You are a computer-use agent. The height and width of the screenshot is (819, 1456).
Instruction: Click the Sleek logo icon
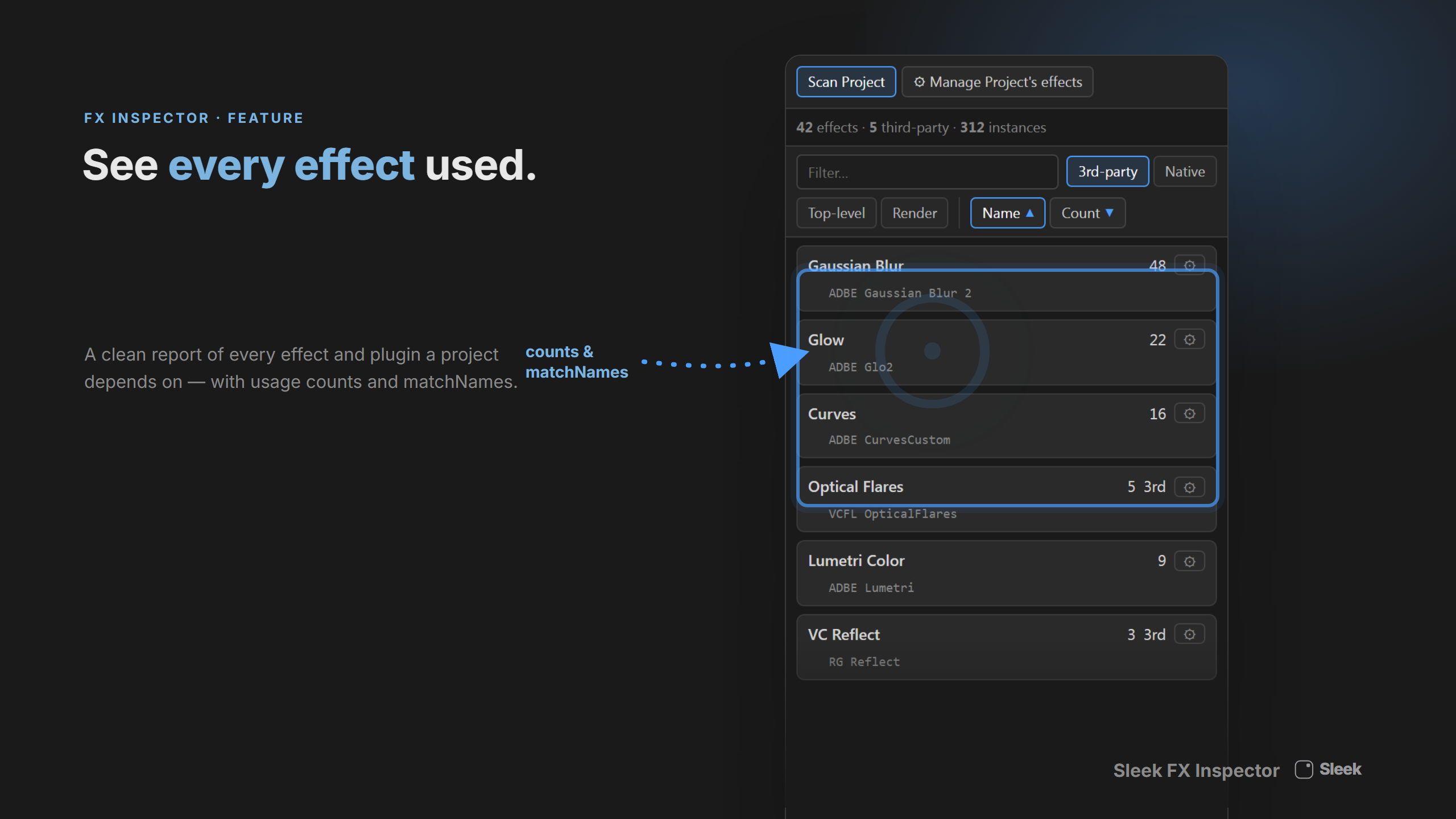click(1304, 770)
